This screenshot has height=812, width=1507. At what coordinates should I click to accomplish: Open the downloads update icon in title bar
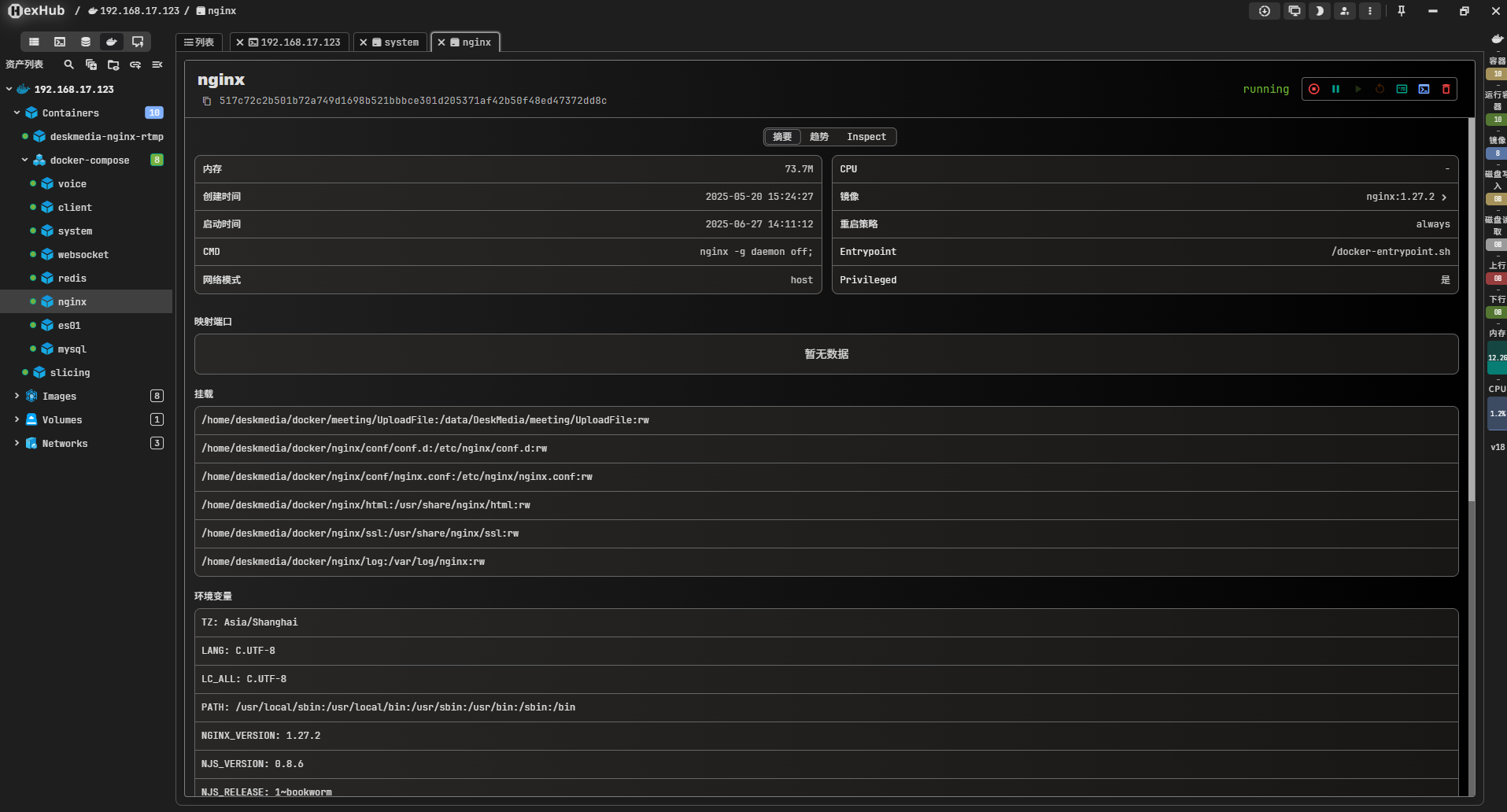pos(1264,11)
